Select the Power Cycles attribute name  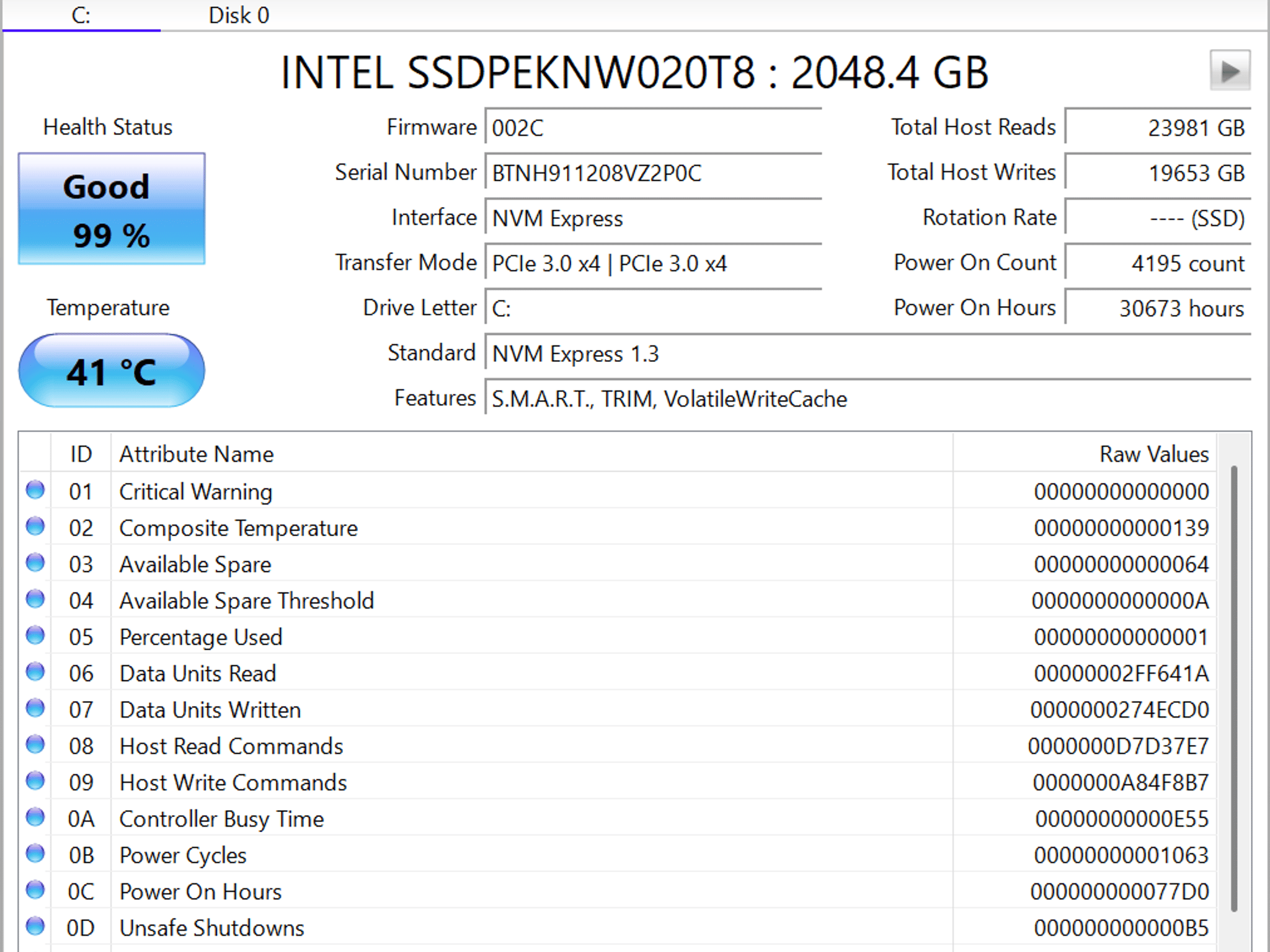click(183, 855)
